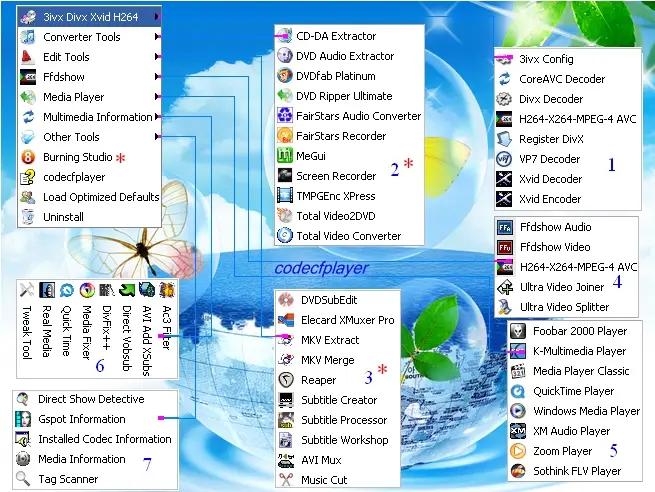Select Register DivX entry

568,139
